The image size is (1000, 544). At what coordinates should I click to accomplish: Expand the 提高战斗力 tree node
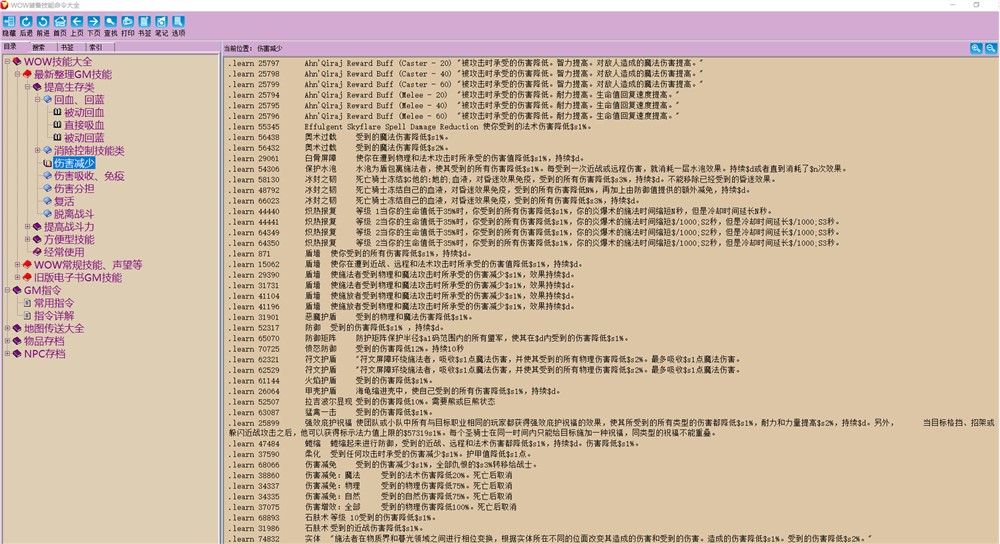coord(29,227)
